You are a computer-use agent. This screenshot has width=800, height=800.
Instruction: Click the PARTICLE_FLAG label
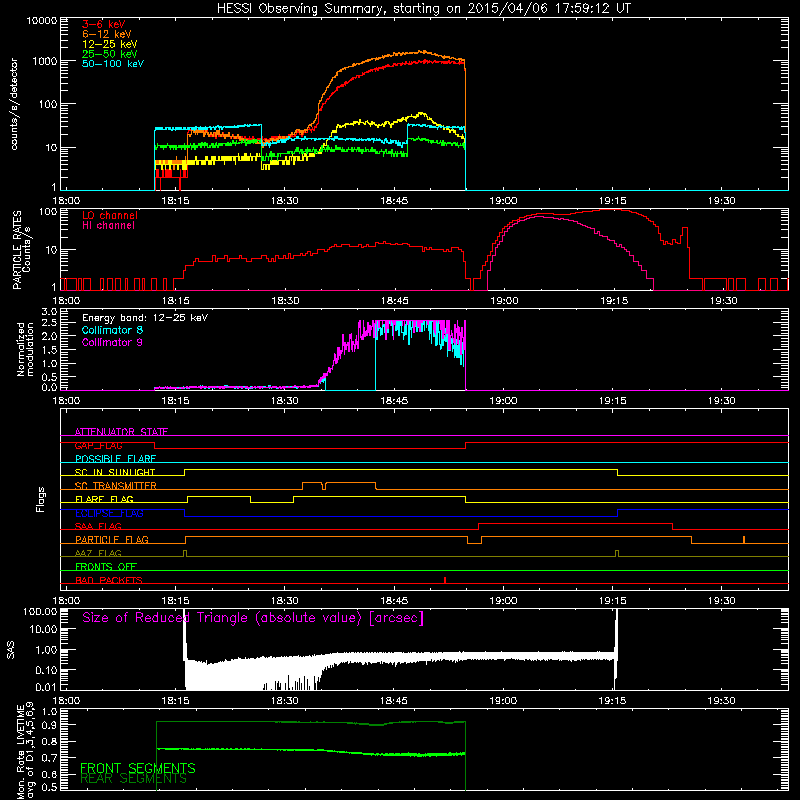pyautogui.click(x=112, y=539)
